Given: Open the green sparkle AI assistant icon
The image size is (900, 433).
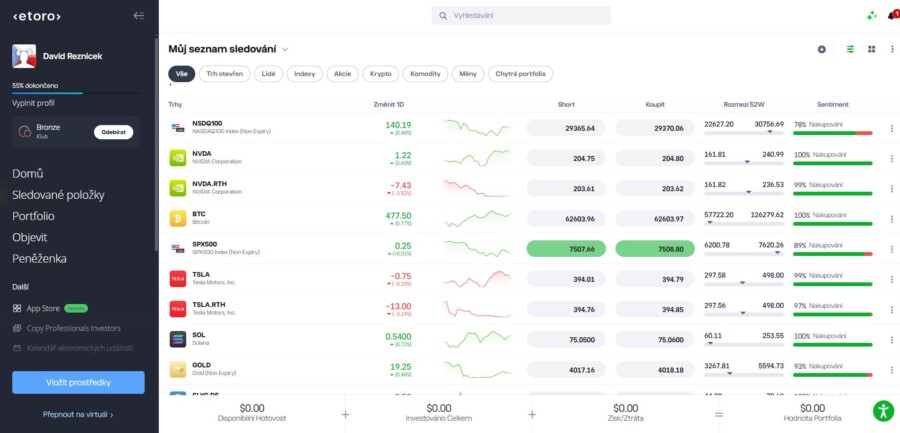Looking at the screenshot, I should tap(871, 16).
